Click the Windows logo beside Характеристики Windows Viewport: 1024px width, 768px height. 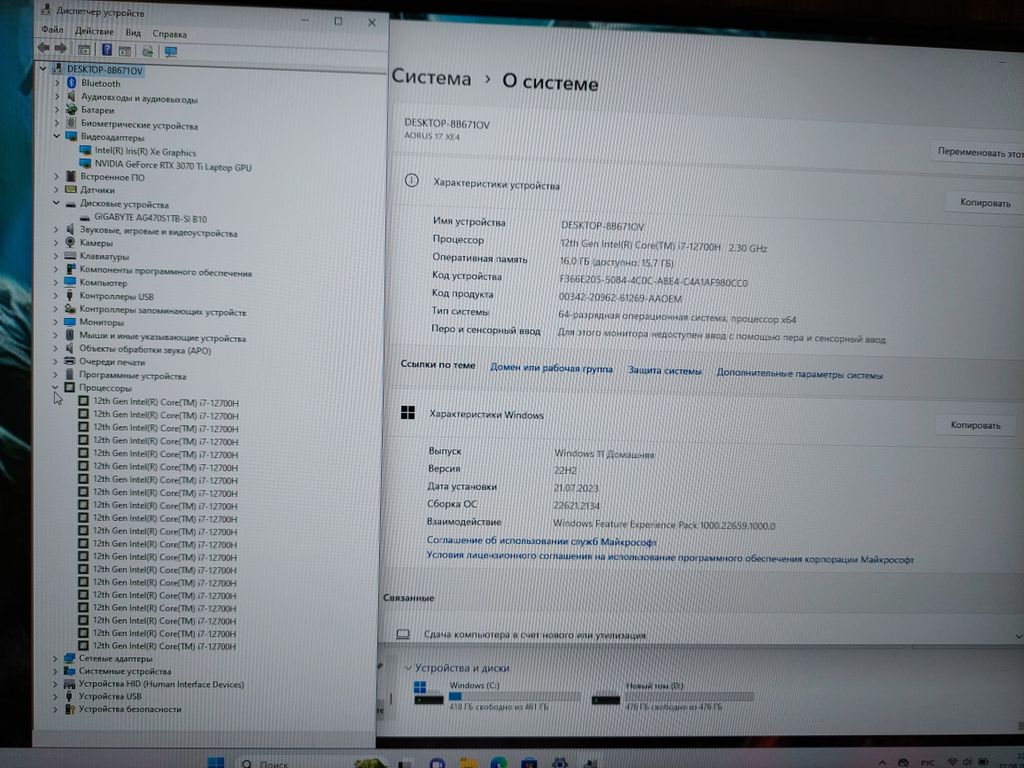tap(408, 413)
